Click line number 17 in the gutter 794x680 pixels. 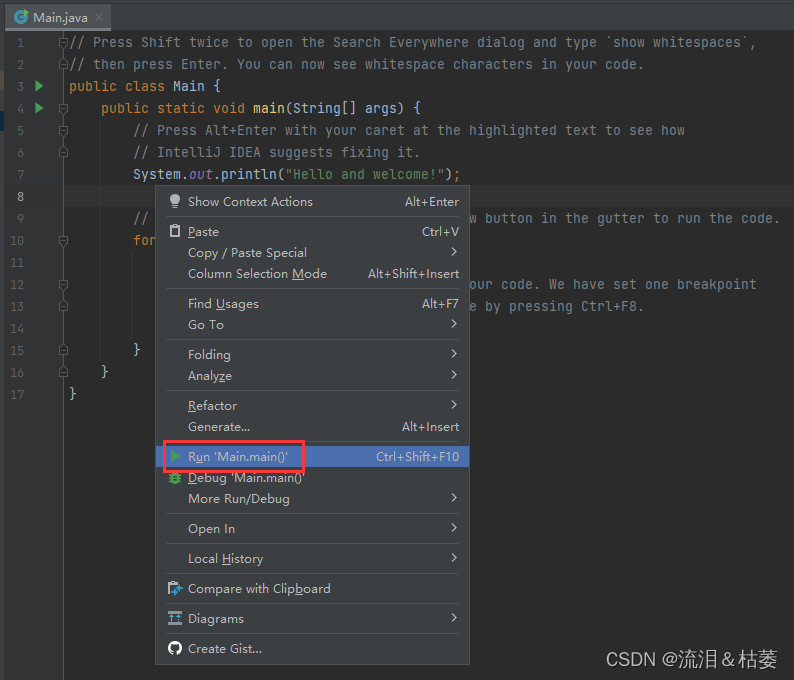coord(17,394)
